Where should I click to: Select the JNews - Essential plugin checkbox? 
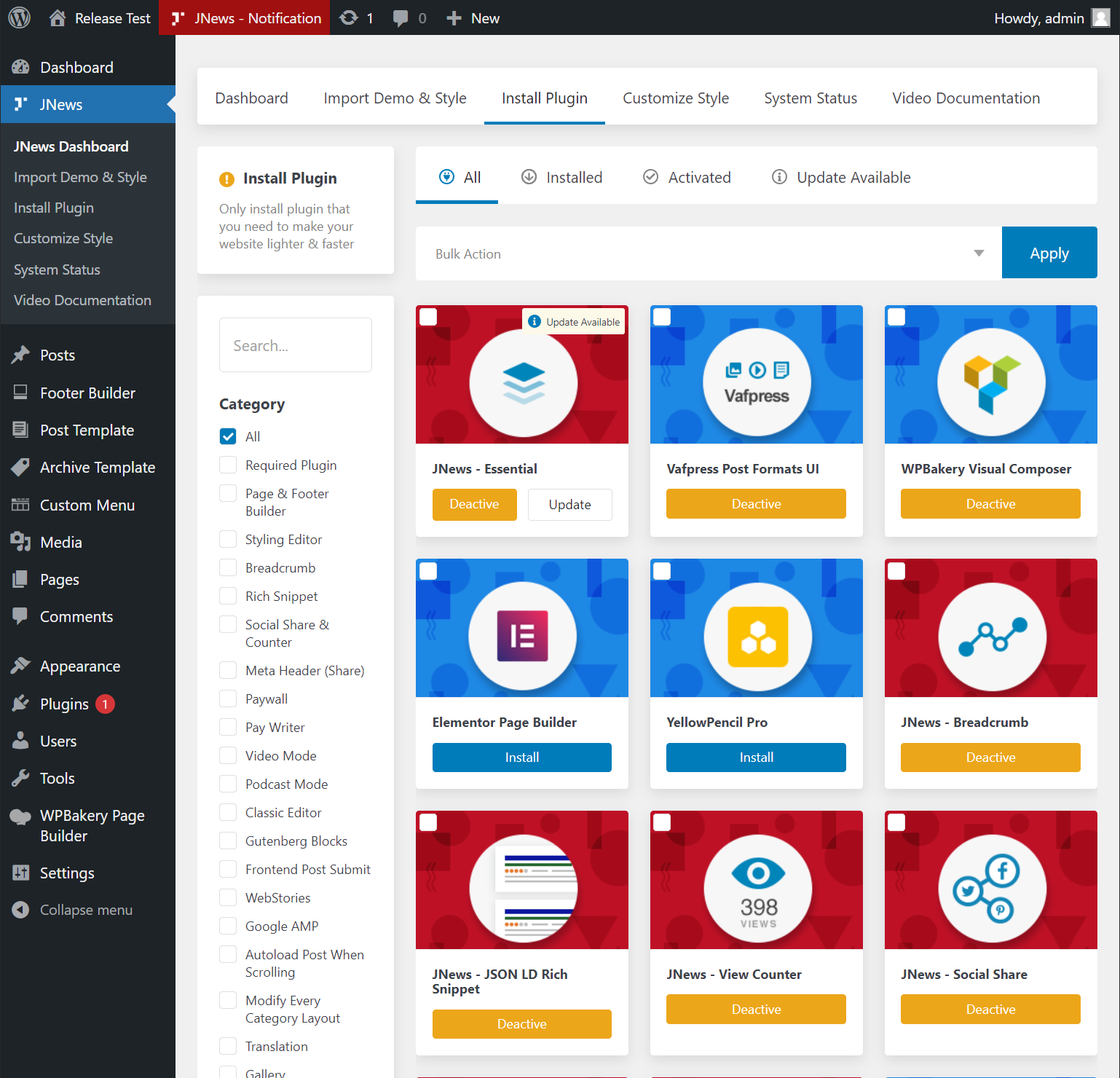coord(428,317)
